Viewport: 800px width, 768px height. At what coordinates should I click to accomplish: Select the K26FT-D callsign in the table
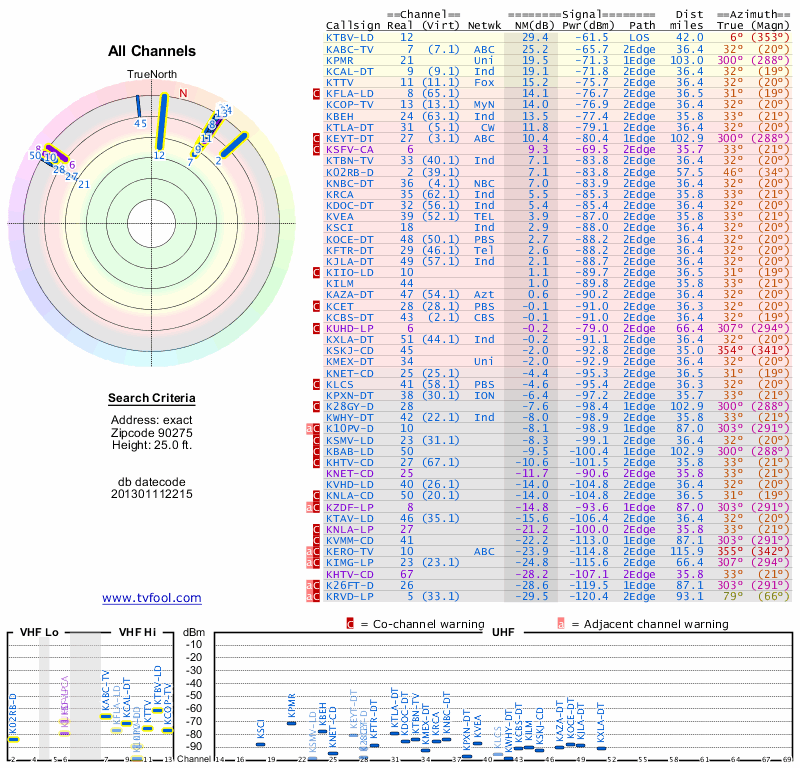pyautogui.click(x=350, y=585)
